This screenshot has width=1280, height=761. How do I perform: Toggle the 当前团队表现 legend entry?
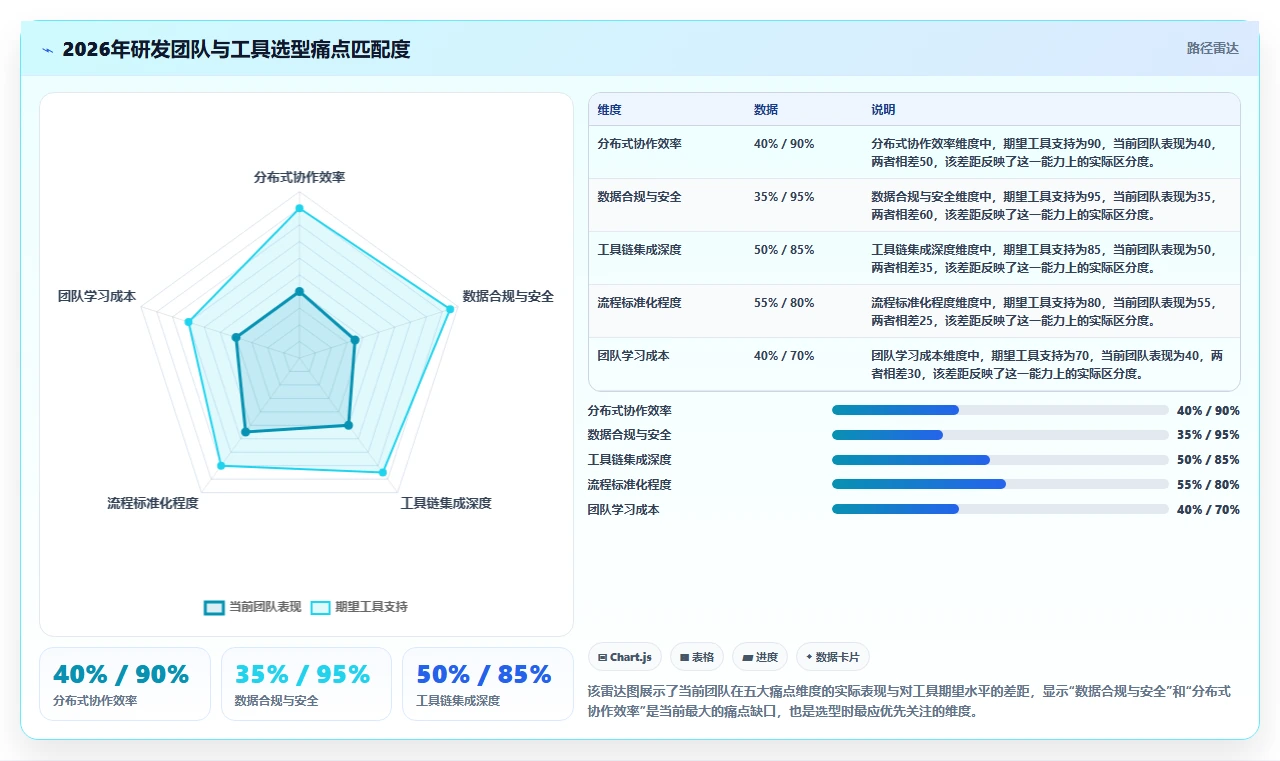tap(252, 607)
